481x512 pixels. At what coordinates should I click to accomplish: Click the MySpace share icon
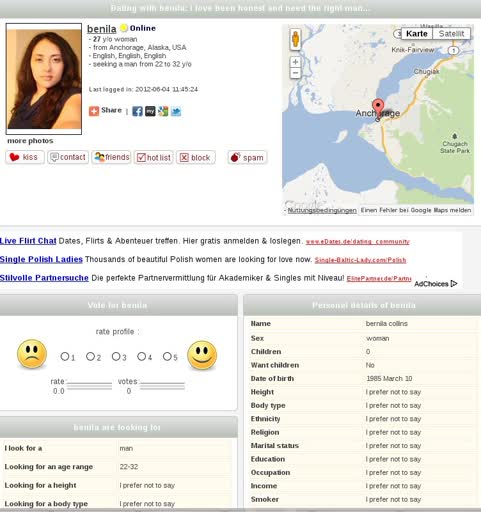click(150, 111)
